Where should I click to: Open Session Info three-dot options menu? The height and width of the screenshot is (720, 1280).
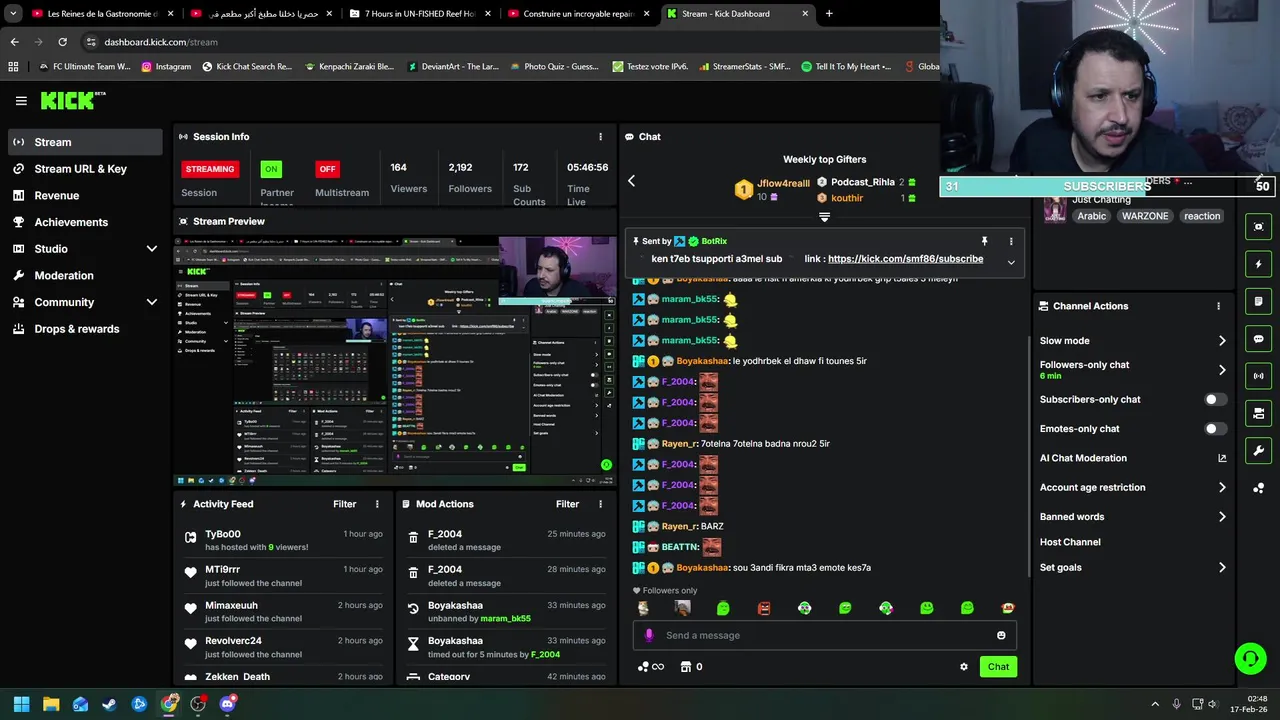click(x=600, y=137)
